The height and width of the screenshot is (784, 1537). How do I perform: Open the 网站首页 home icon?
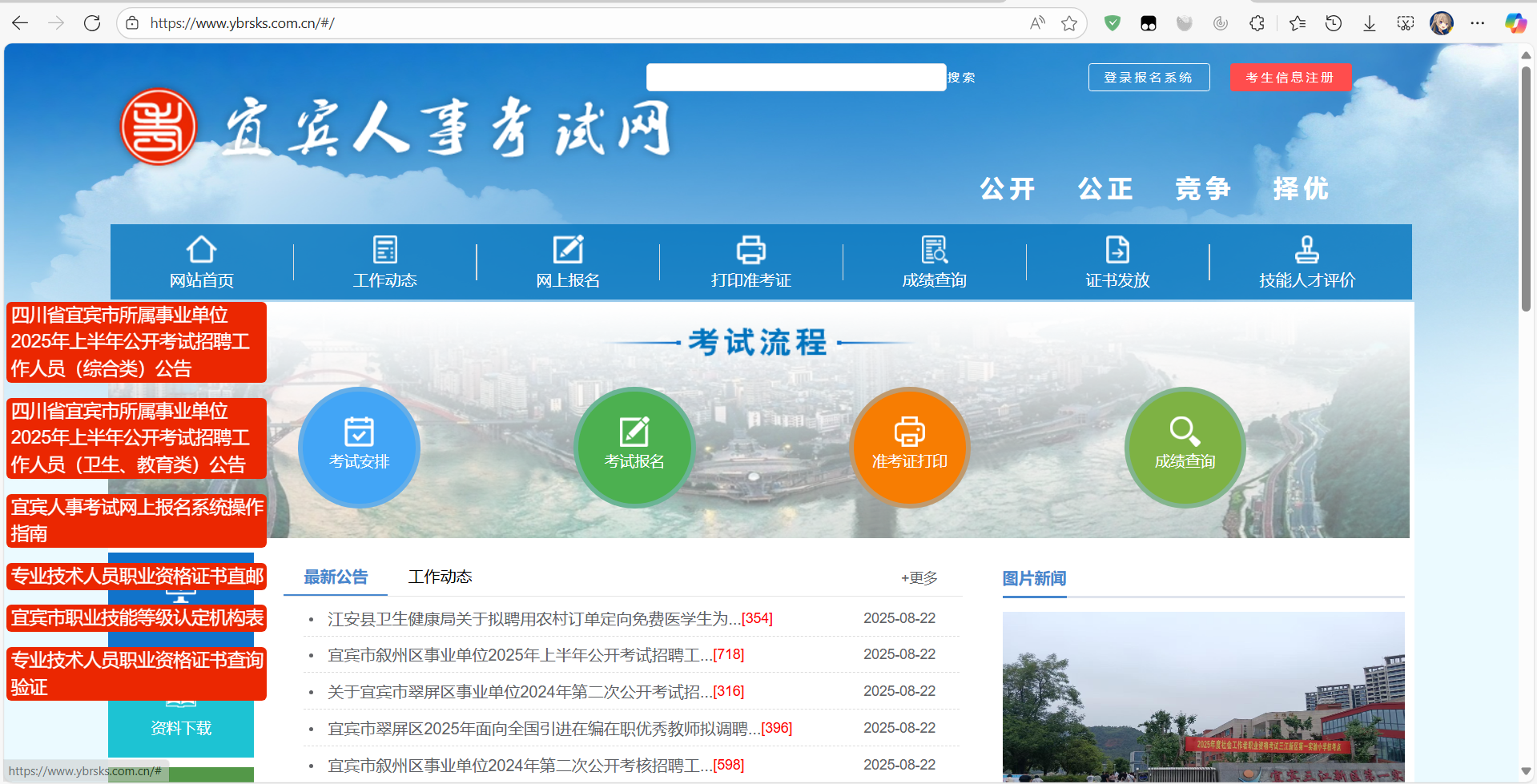coord(201,260)
